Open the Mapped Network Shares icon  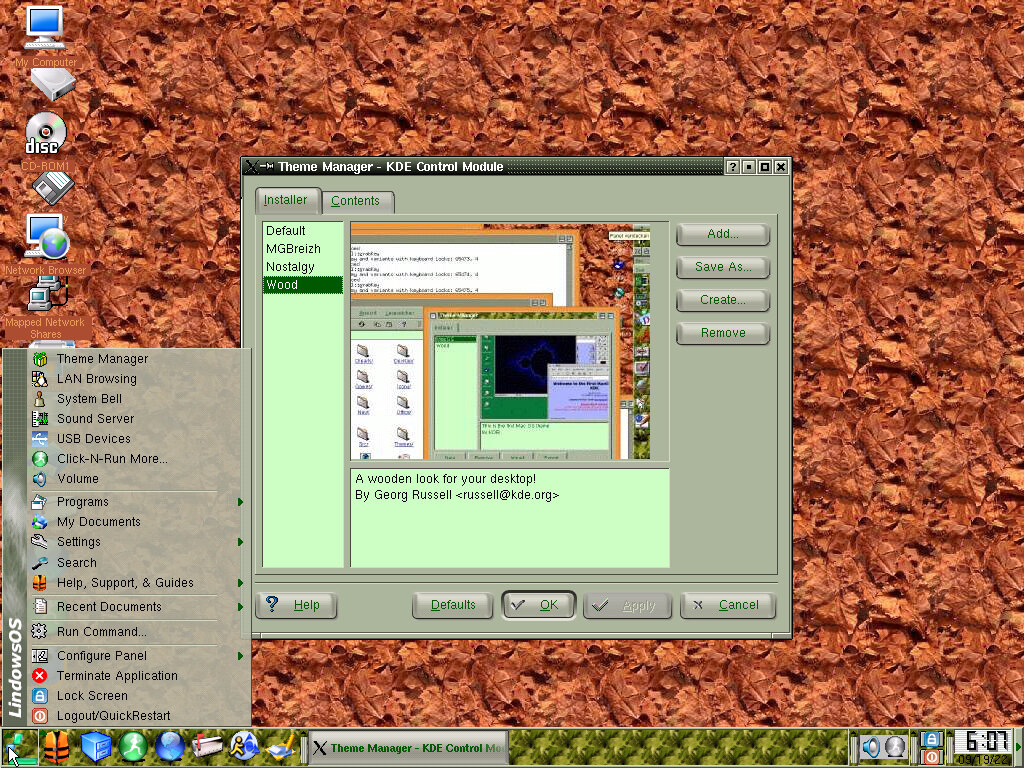(45, 296)
